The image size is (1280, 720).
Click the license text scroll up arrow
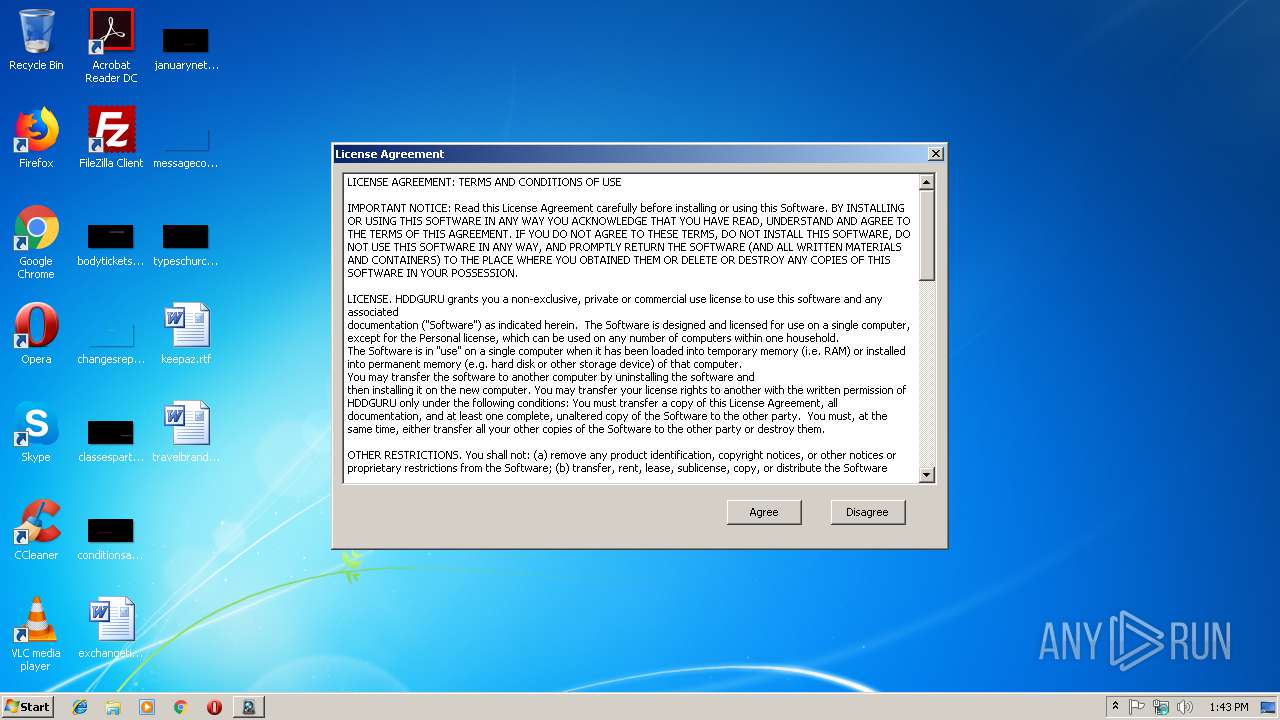pyautogui.click(x=926, y=182)
